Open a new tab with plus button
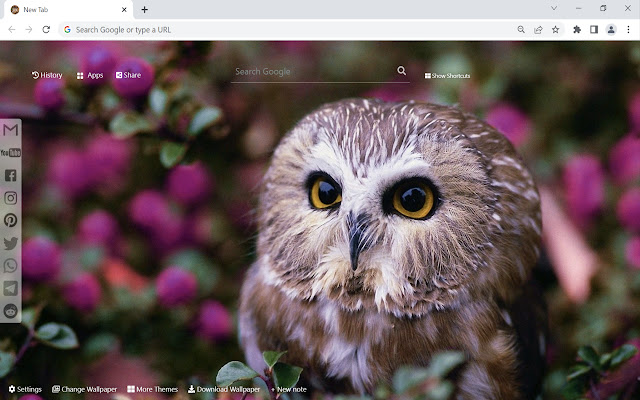Image resolution: width=640 pixels, height=400 pixels. [x=144, y=9]
